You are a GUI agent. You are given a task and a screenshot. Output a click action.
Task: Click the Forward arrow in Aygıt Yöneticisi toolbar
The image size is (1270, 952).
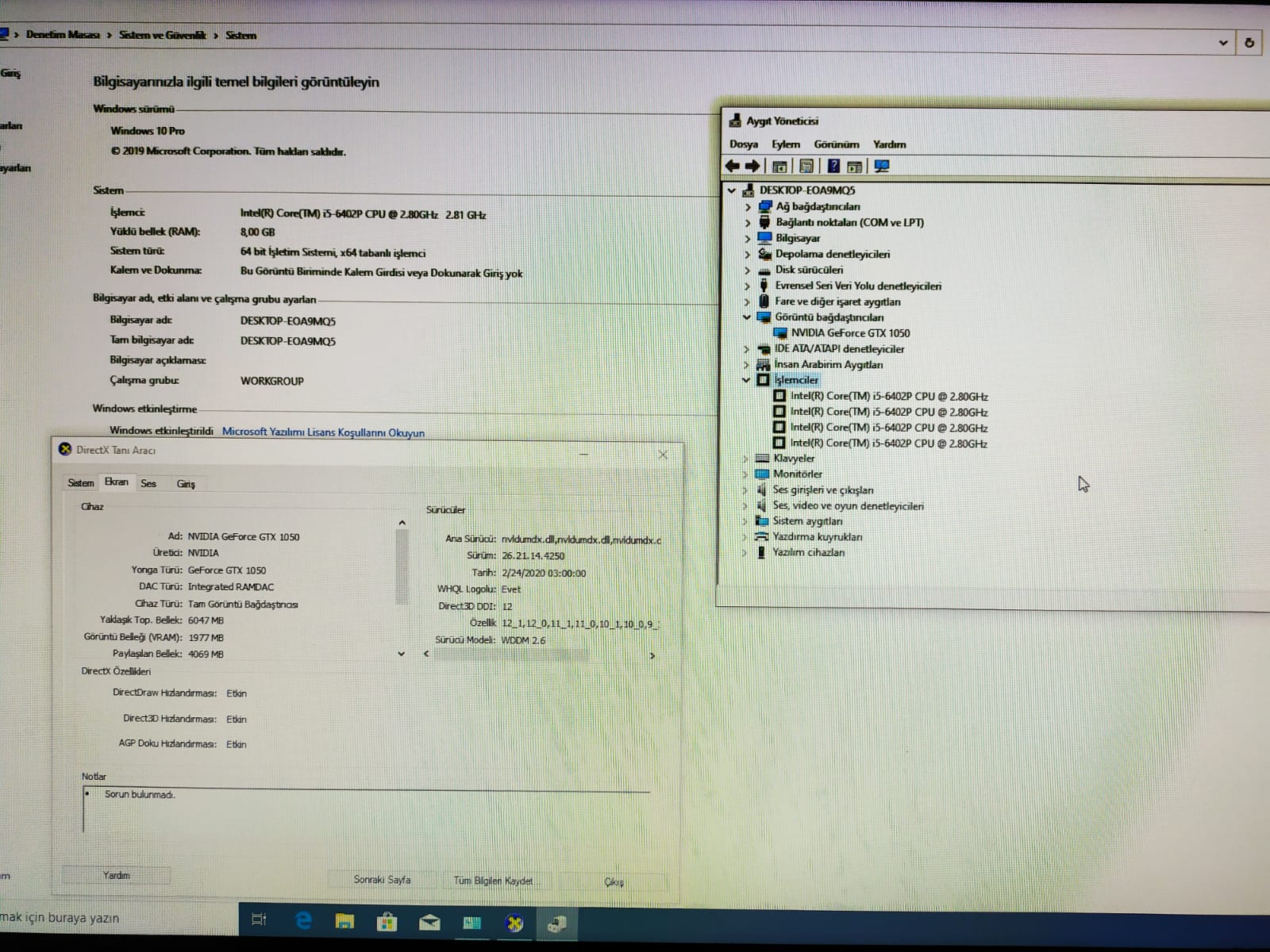pos(752,166)
